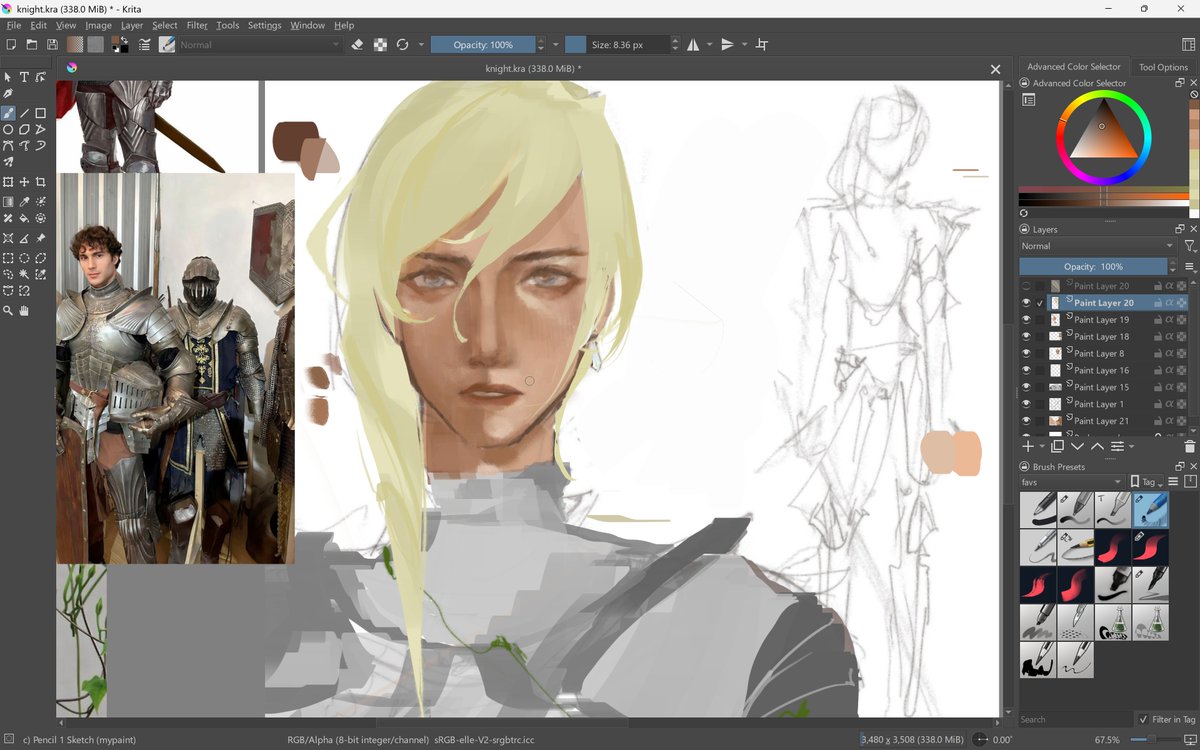Select the Pan hand tool
Viewport: 1200px width, 750px height.
click(x=24, y=311)
